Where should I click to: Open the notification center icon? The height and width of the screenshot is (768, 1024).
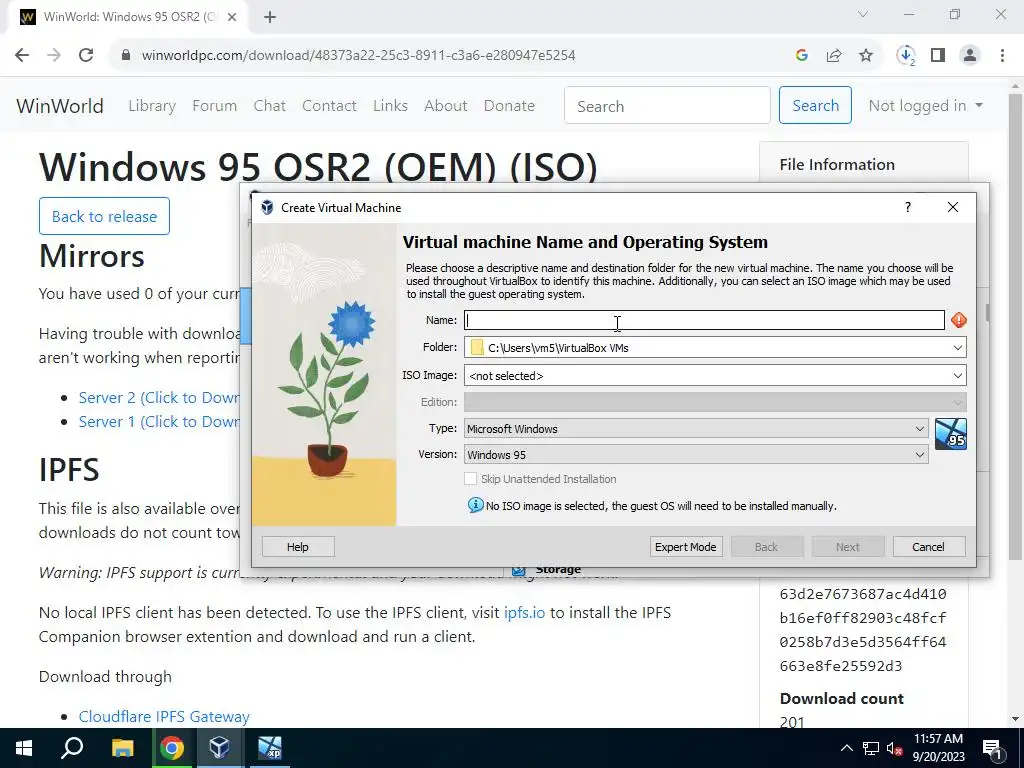coord(992,748)
